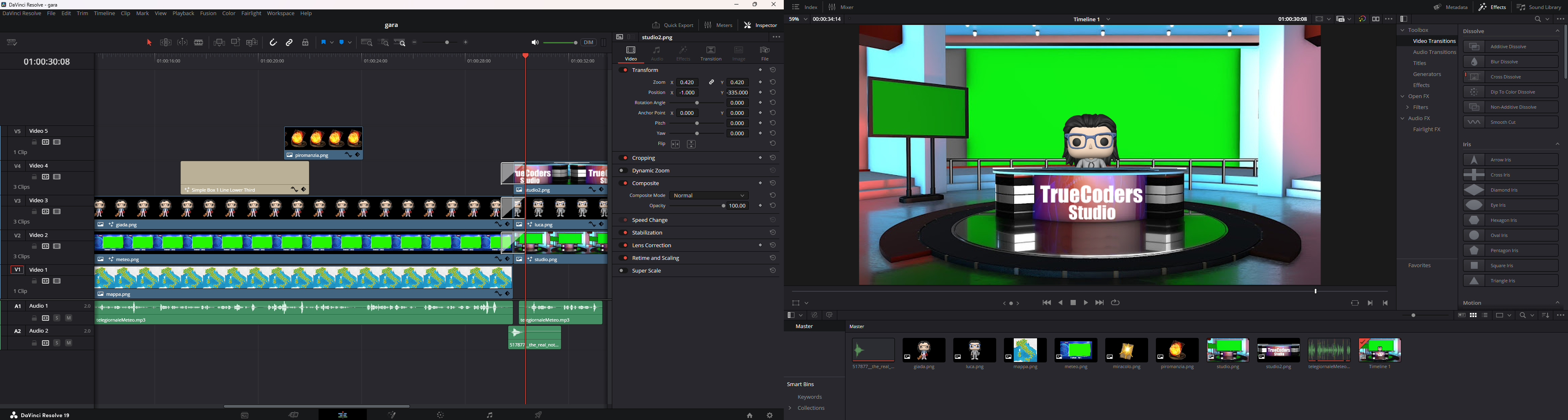This screenshot has height=420, width=1568.
Task: Toggle the Cropping enable switch
Action: (624, 158)
